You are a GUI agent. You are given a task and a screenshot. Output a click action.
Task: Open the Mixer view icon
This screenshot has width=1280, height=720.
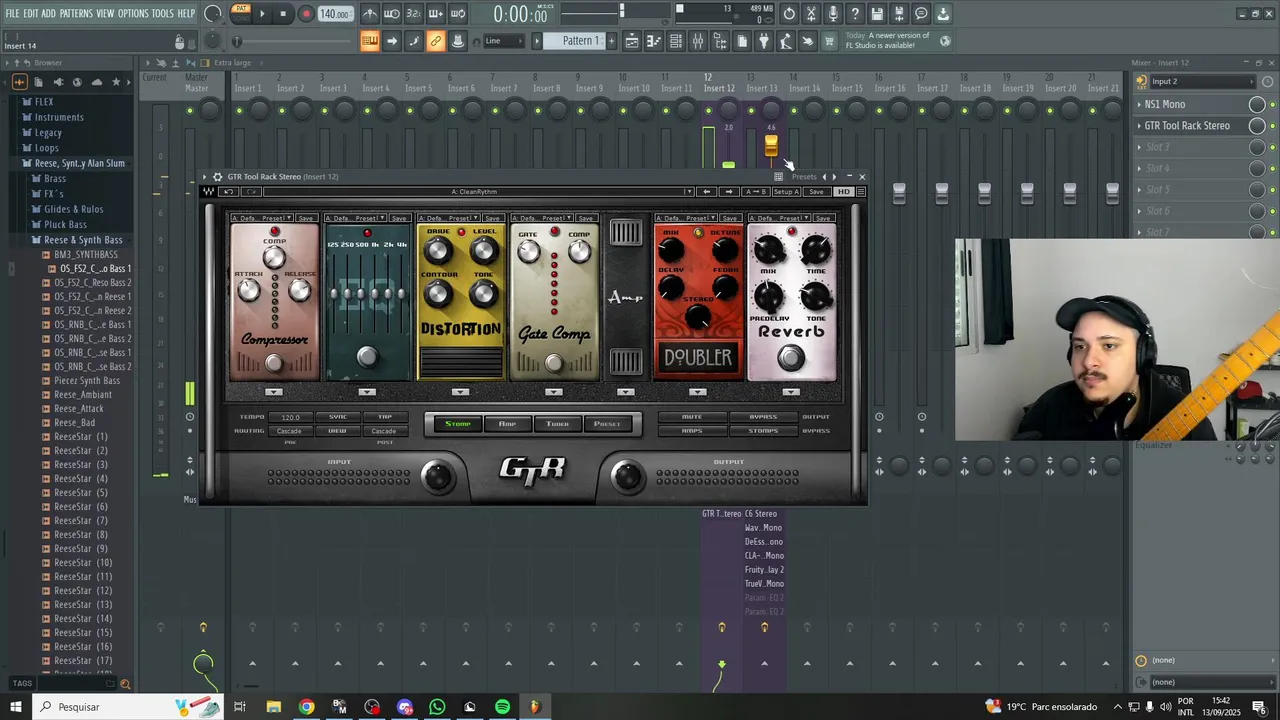(x=698, y=41)
